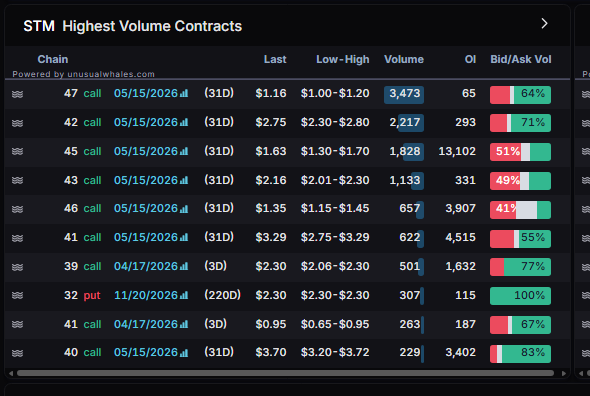Image resolution: width=590 pixels, height=396 pixels.
Task: Click the 64% bid/ask volume bar
Action: click(520, 95)
